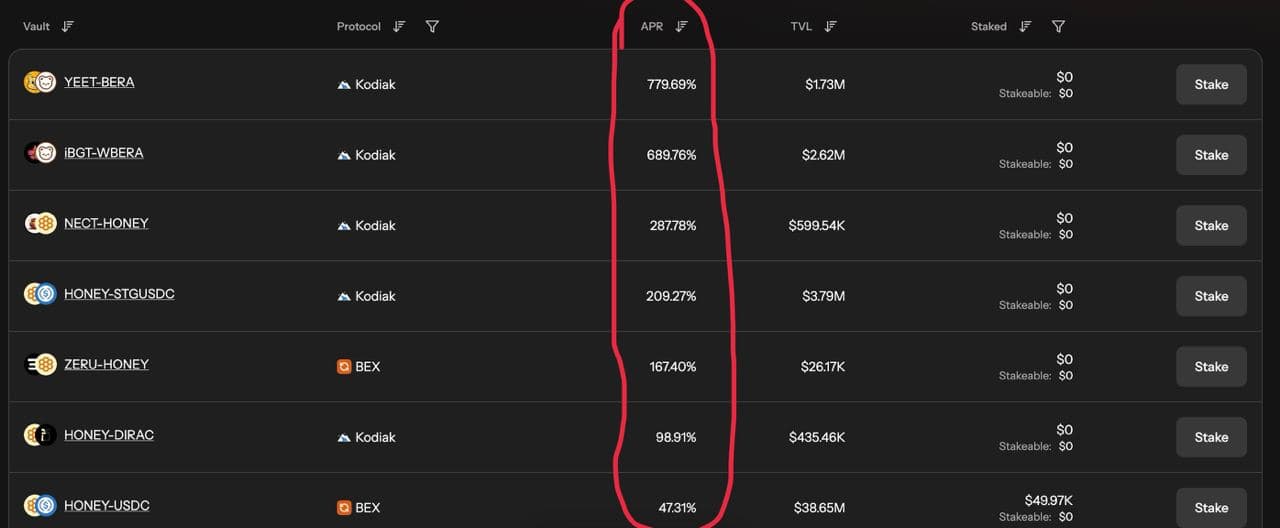Open the HONEY-USDC vault link
Screen dimensions: 1280x528
pyautogui.click(x=107, y=506)
